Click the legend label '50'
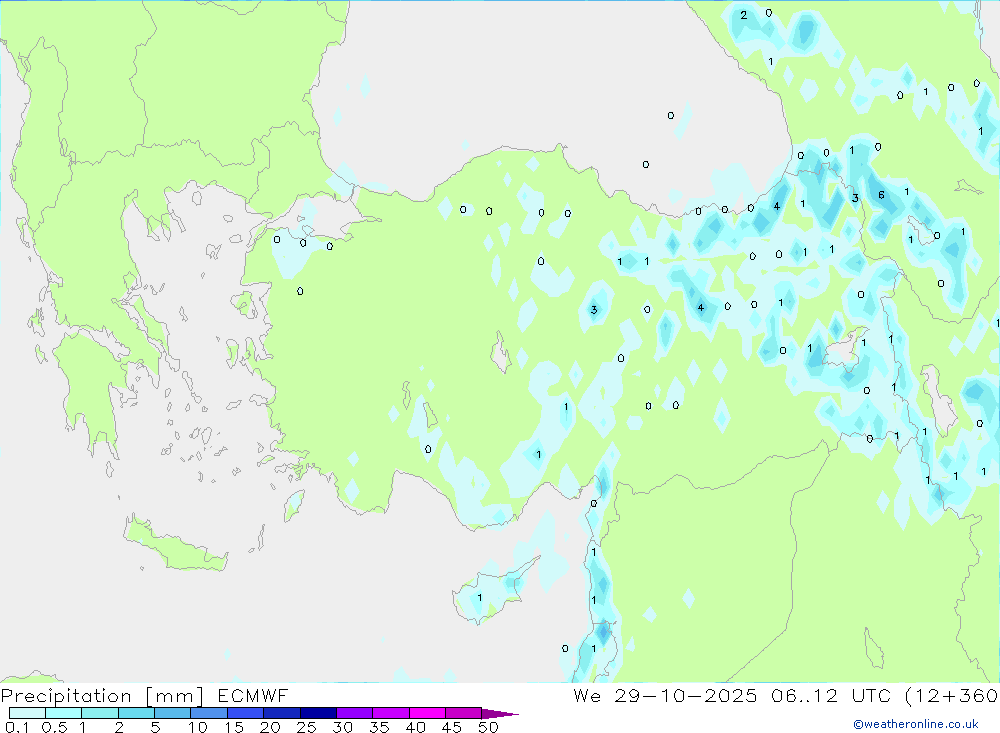 tap(488, 727)
